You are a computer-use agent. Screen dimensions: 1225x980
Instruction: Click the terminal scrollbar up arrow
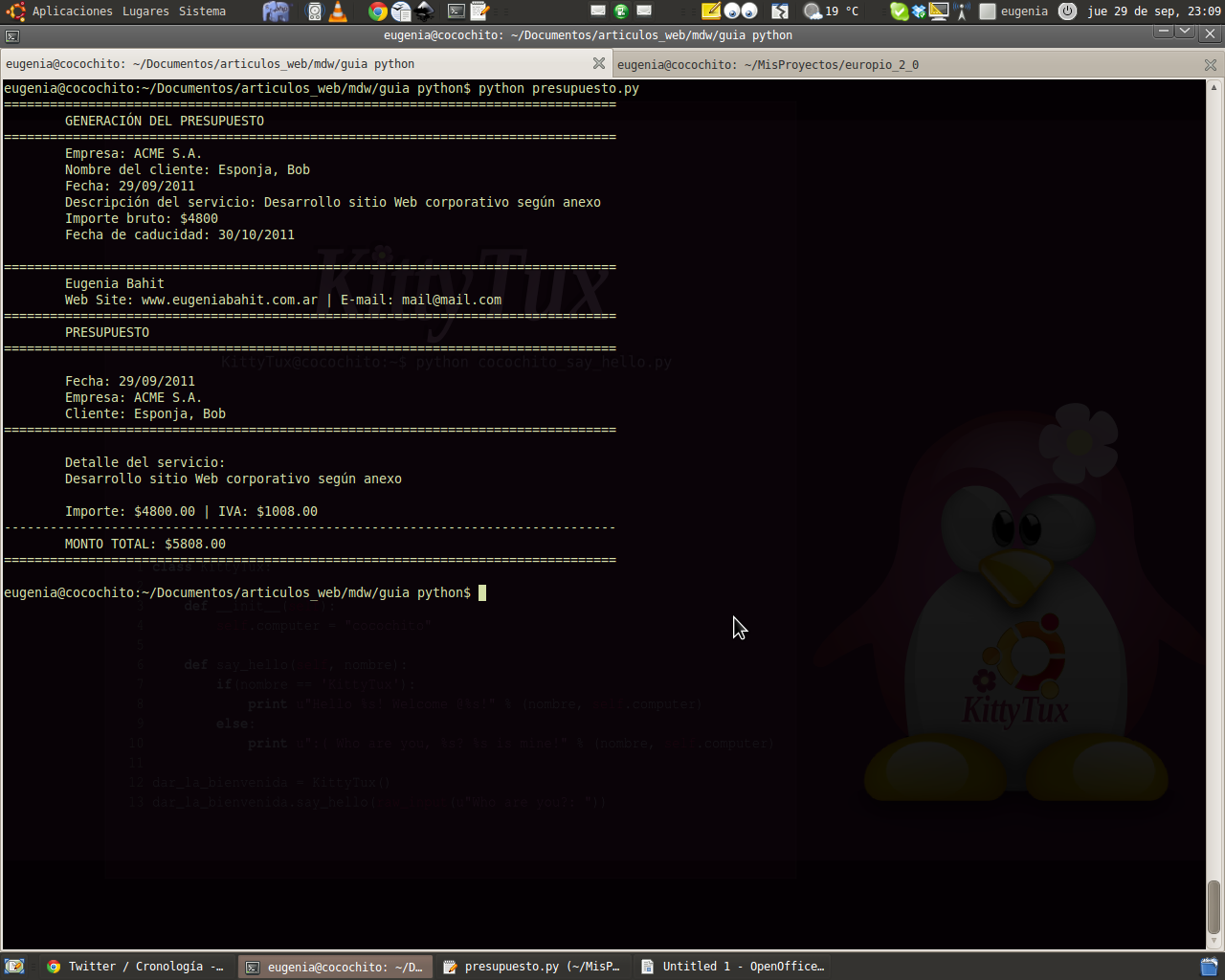(x=1214, y=87)
